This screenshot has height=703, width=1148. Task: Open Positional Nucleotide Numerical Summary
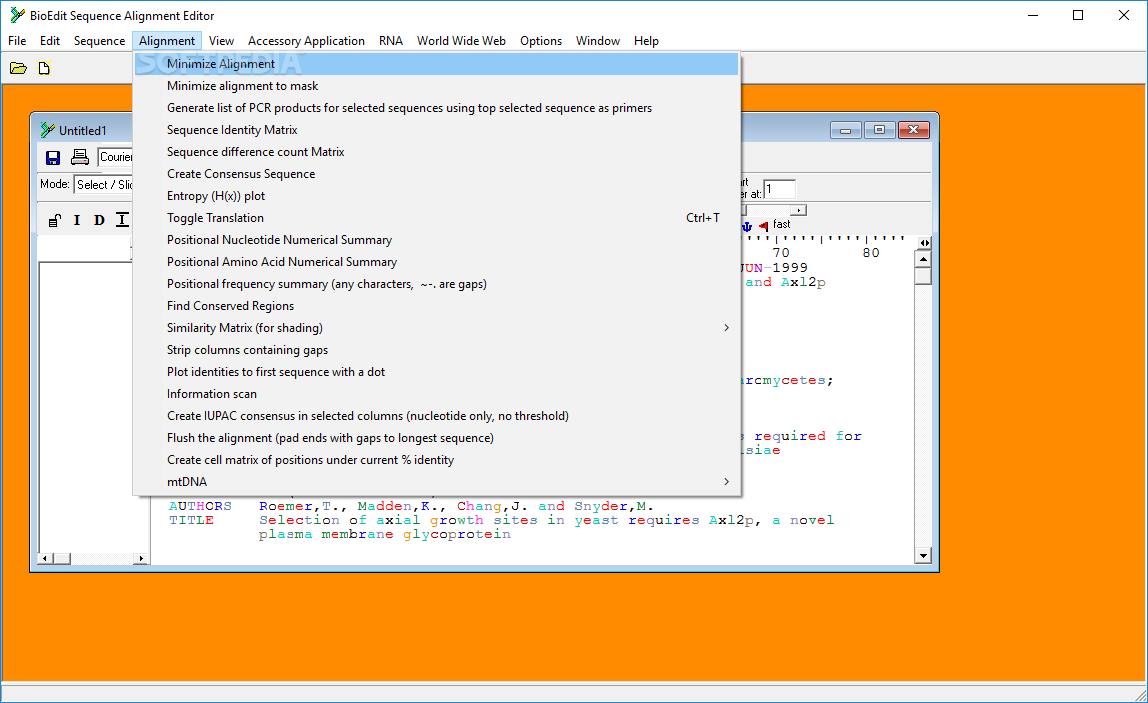tap(436, 239)
